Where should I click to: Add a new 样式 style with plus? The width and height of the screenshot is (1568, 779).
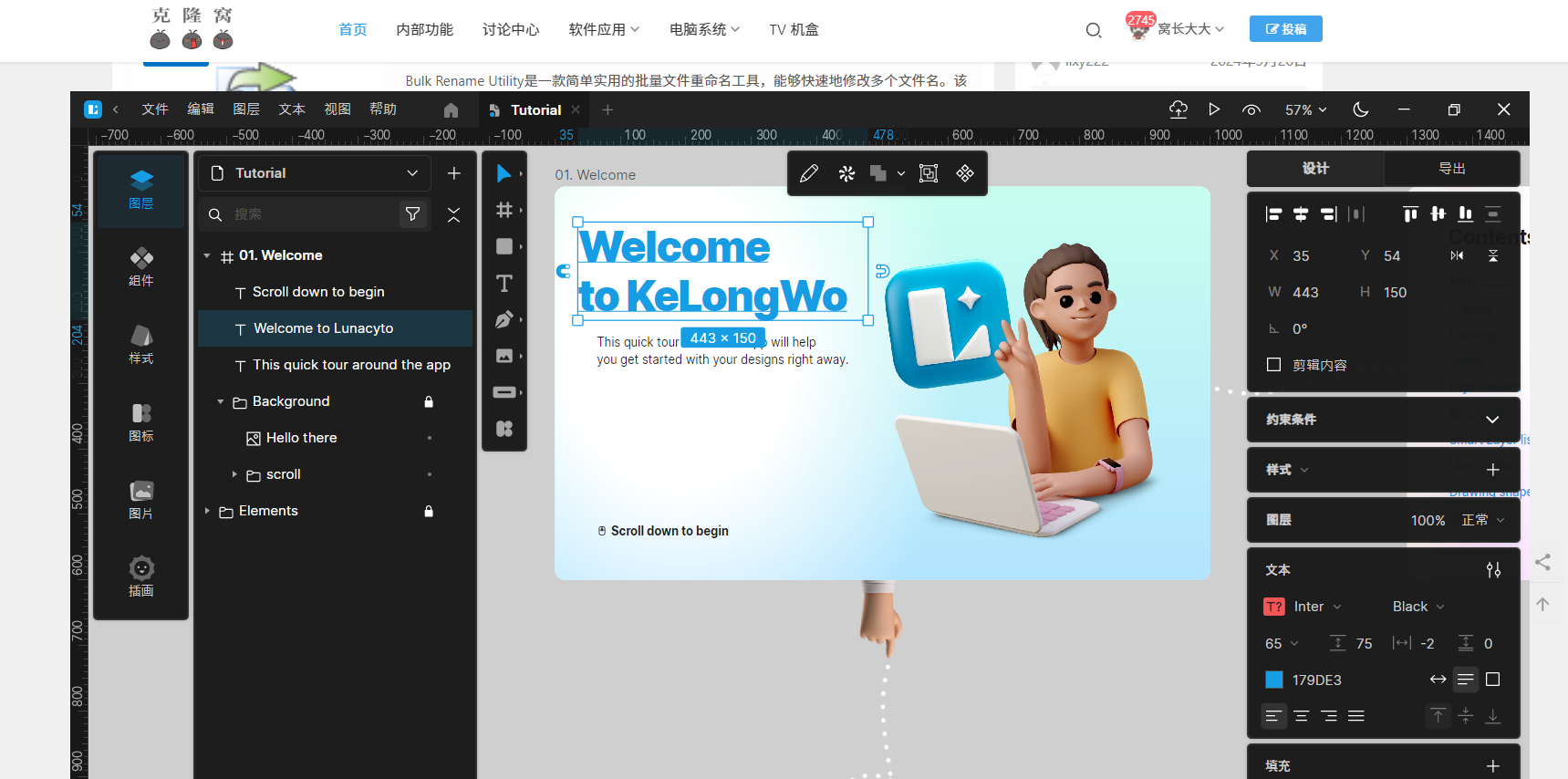coord(1493,470)
